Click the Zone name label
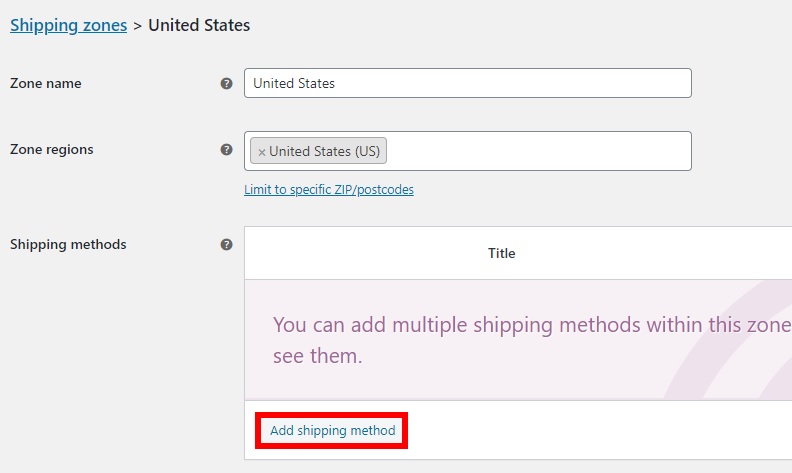 pyautogui.click(x=46, y=84)
